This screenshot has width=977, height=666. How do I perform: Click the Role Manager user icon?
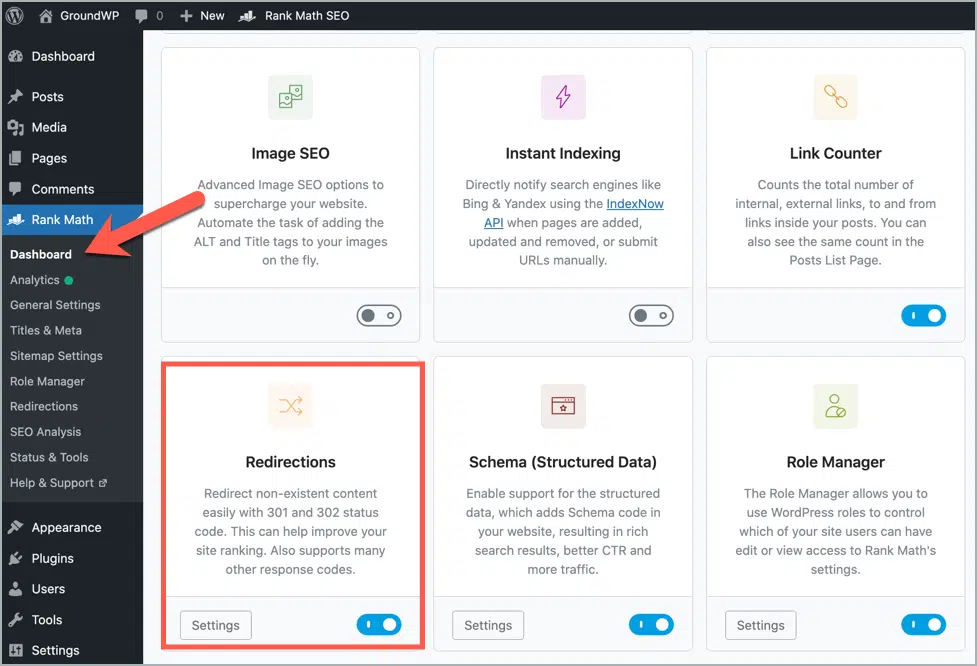(x=836, y=406)
